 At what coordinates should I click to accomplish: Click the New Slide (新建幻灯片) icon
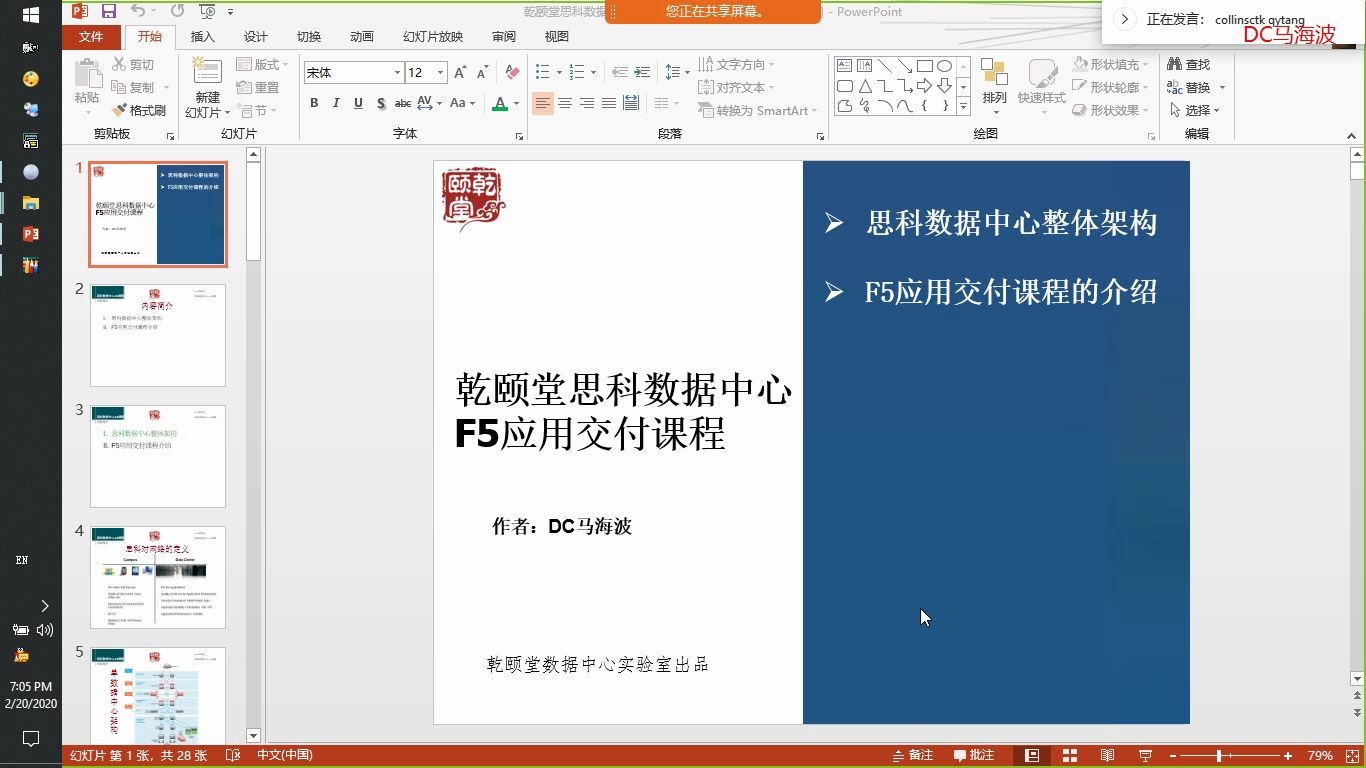click(207, 73)
